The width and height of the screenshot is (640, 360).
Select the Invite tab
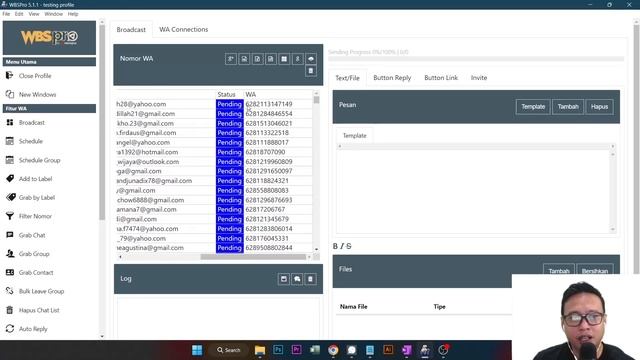[479, 78]
